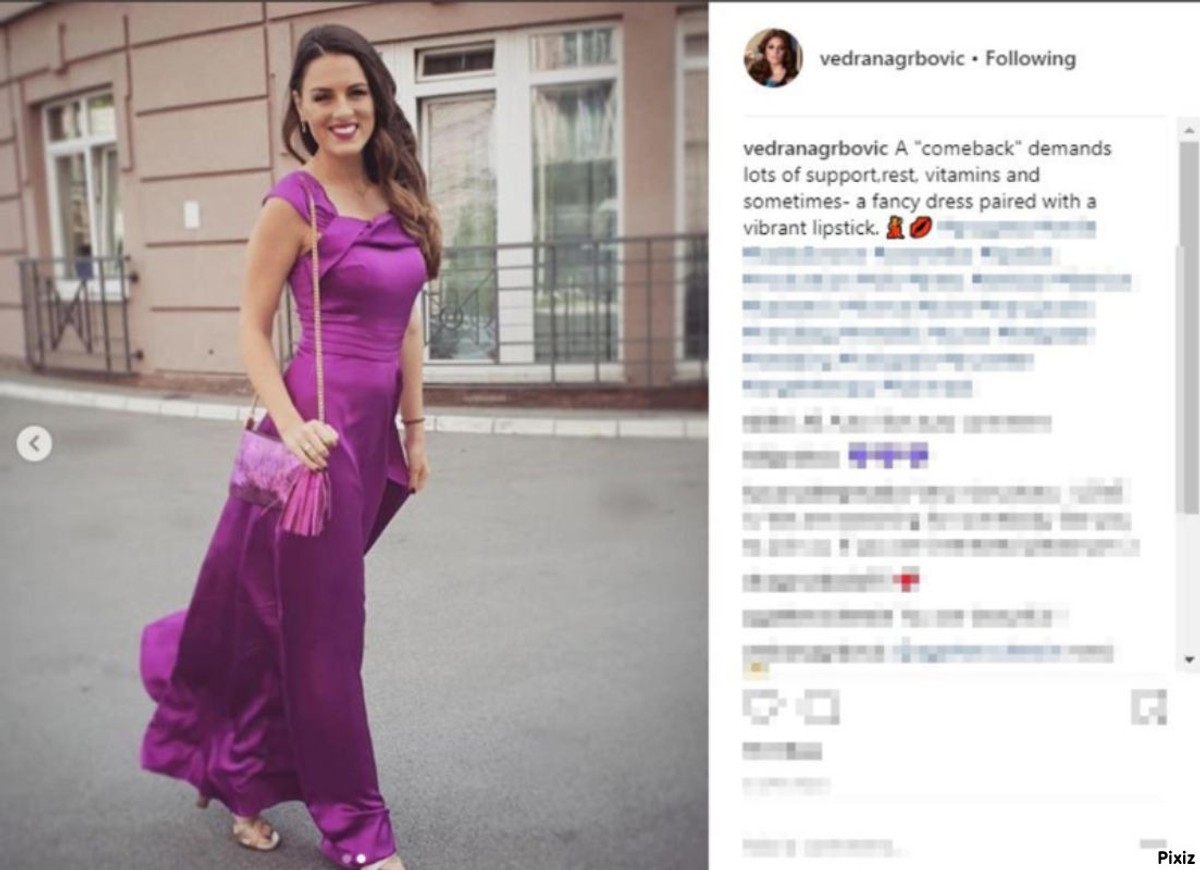Open vedranagrbovic's profile picture avatar
The height and width of the screenshot is (870, 1200).
(x=773, y=58)
